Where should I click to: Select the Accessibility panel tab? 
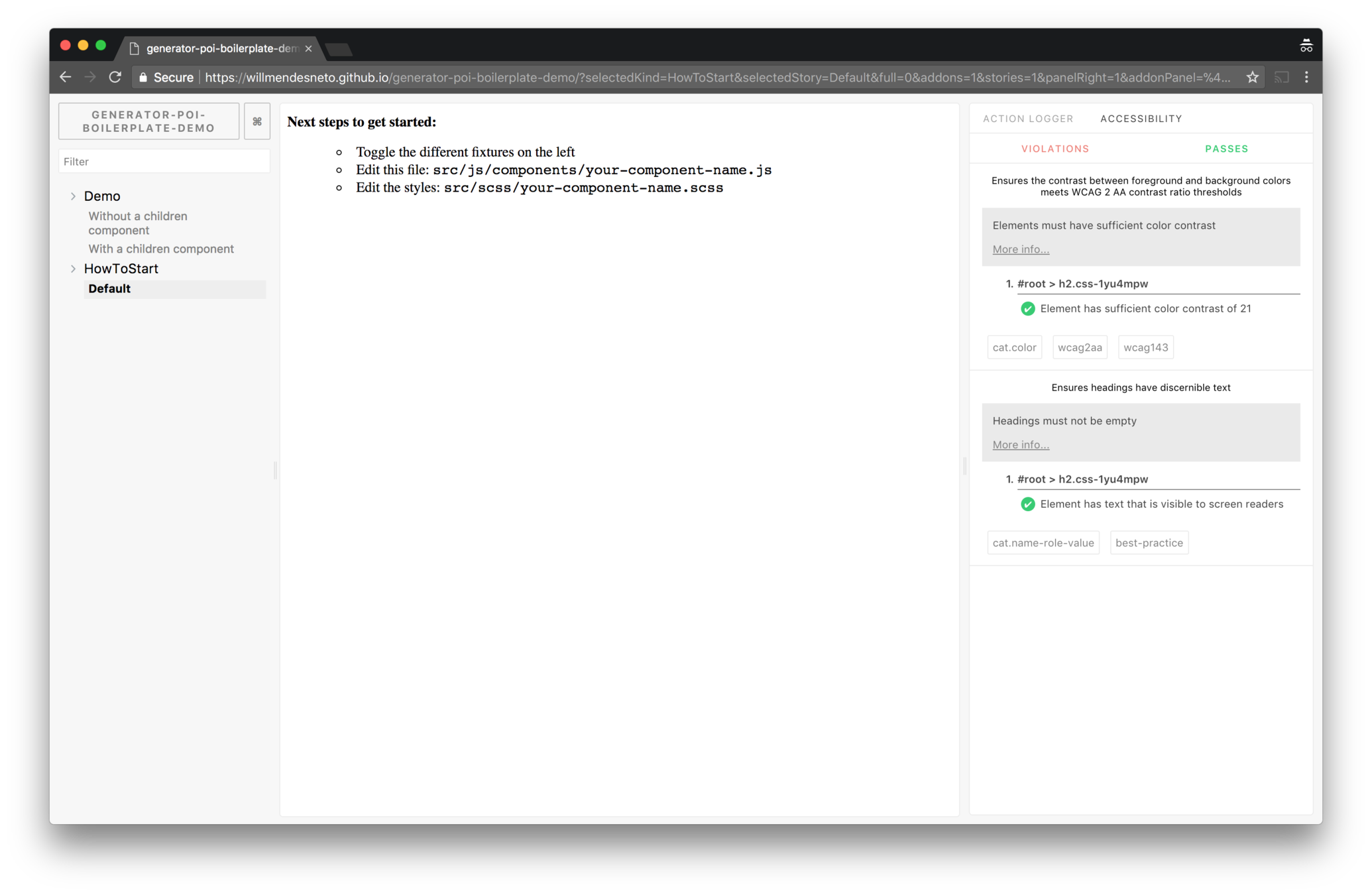point(1141,119)
